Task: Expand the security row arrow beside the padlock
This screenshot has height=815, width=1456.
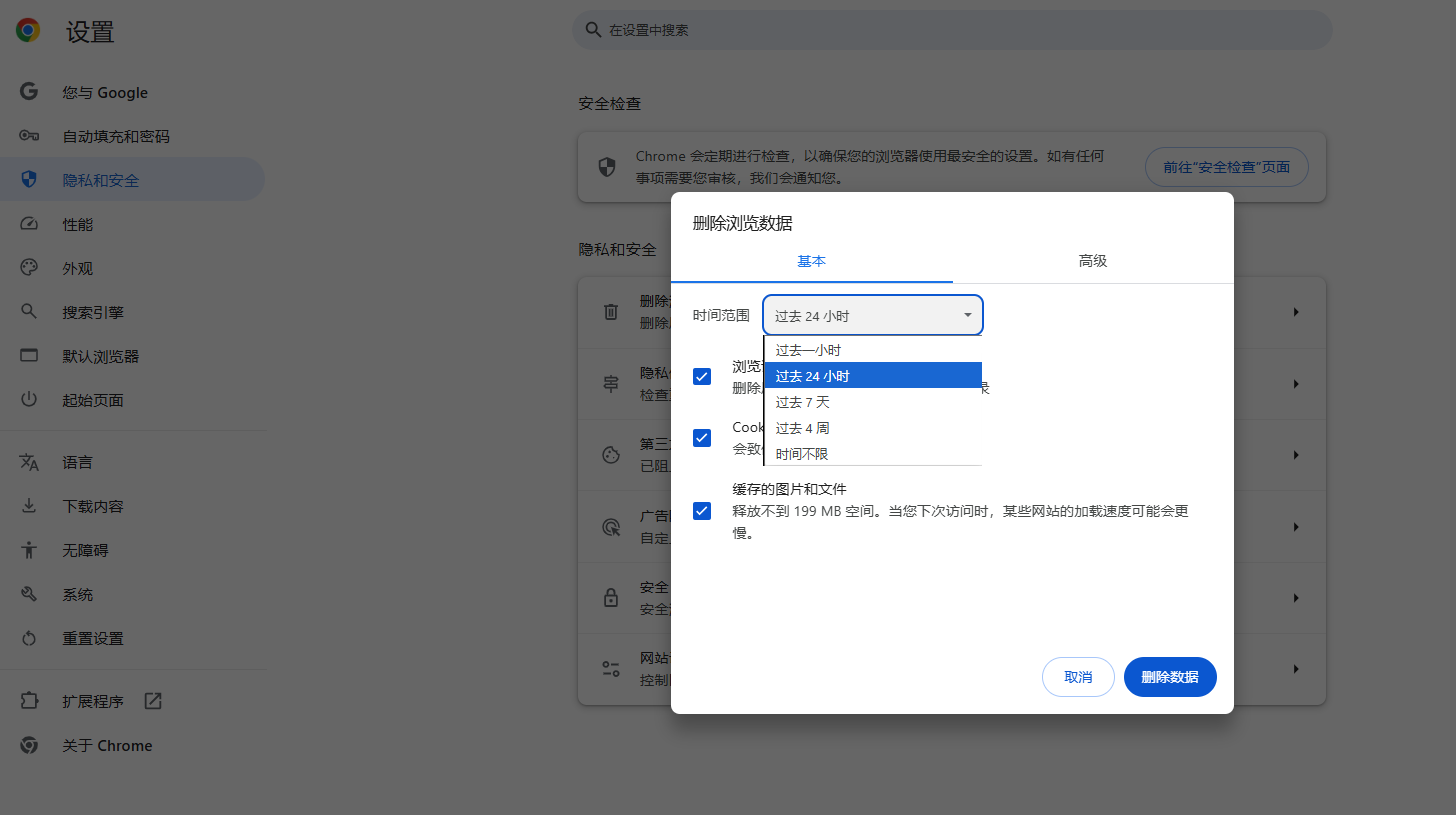Action: [1296, 598]
